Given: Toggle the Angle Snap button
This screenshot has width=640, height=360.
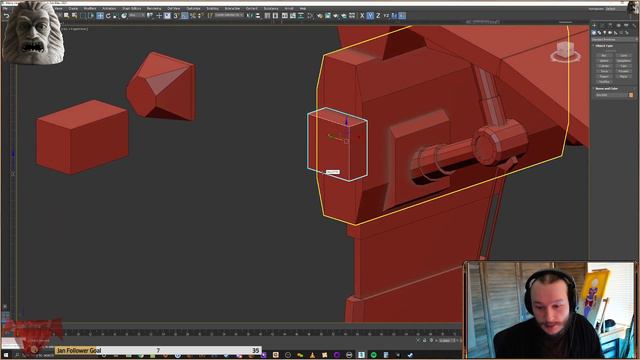Looking at the screenshot, I should coord(184,16).
